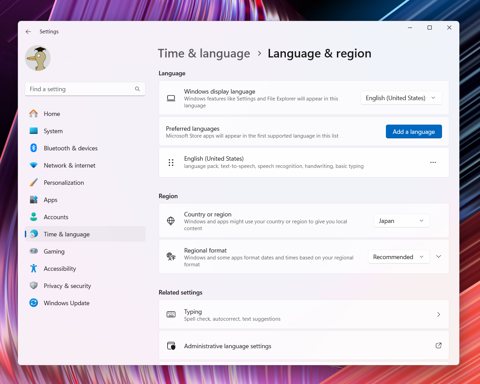This screenshot has width=480, height=384.
Task: Open Bluetooth & devices
Action: (85, 148)
